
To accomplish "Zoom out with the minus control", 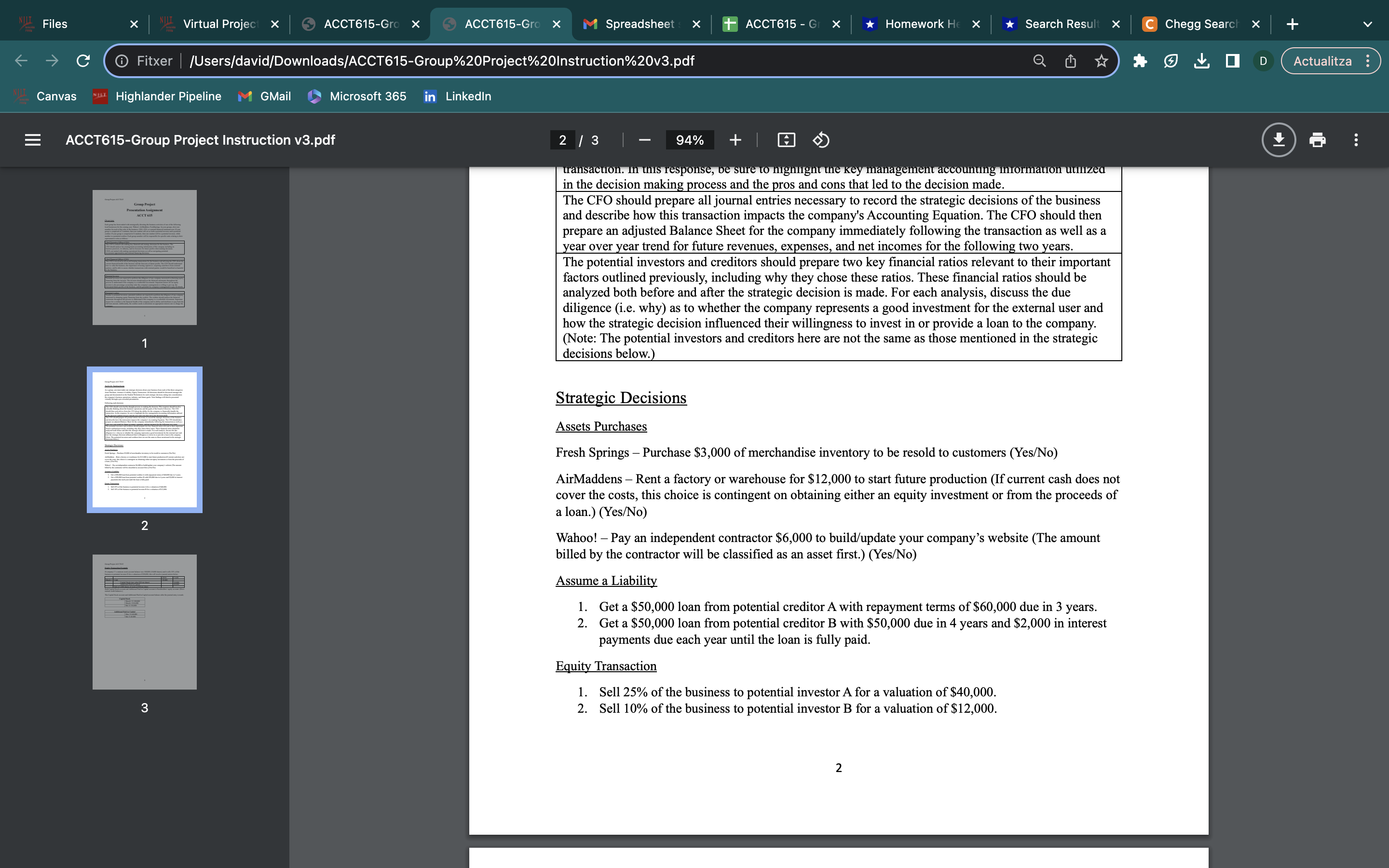I will tap(643, 139).
